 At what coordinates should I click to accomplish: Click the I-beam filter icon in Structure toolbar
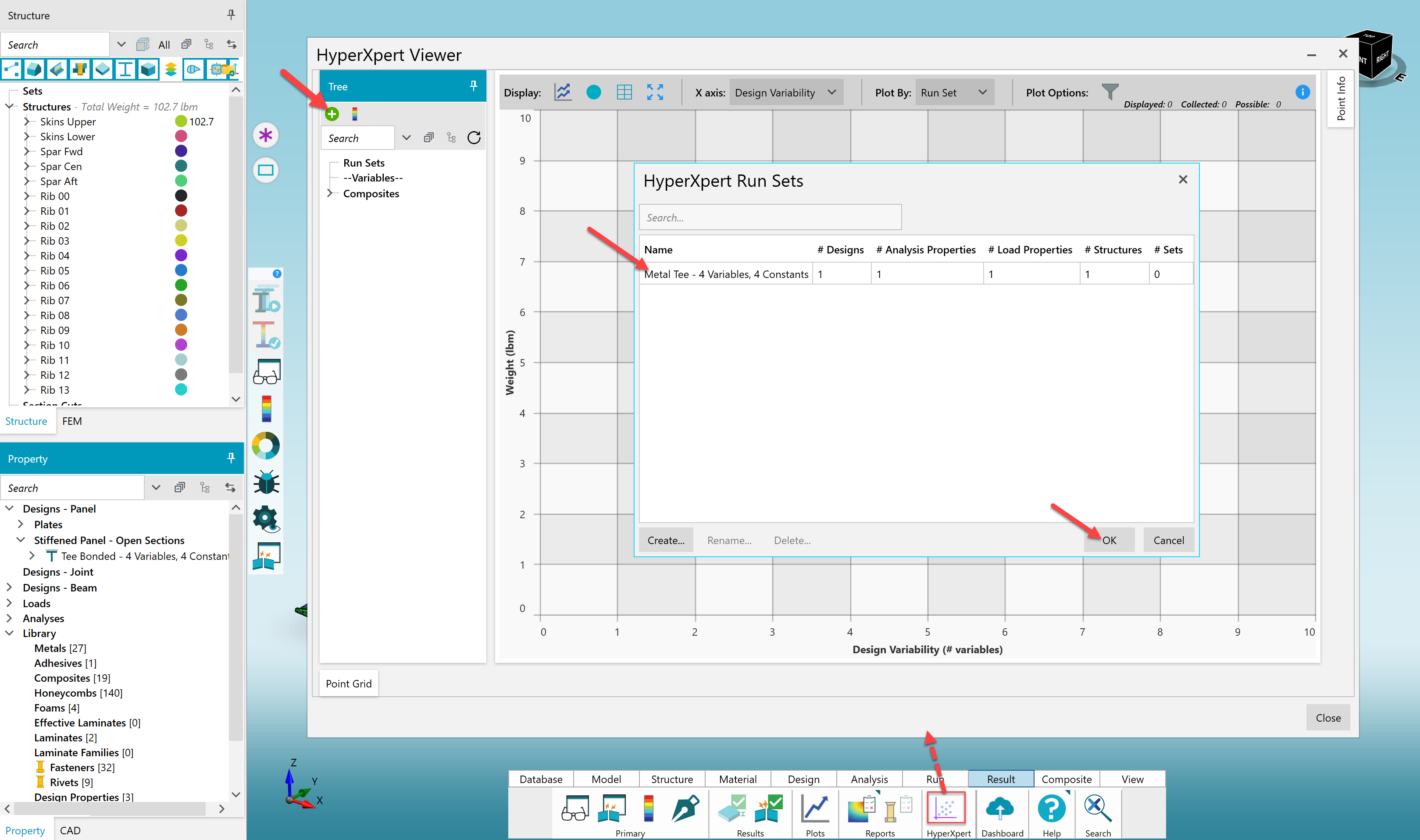[125, 69]
